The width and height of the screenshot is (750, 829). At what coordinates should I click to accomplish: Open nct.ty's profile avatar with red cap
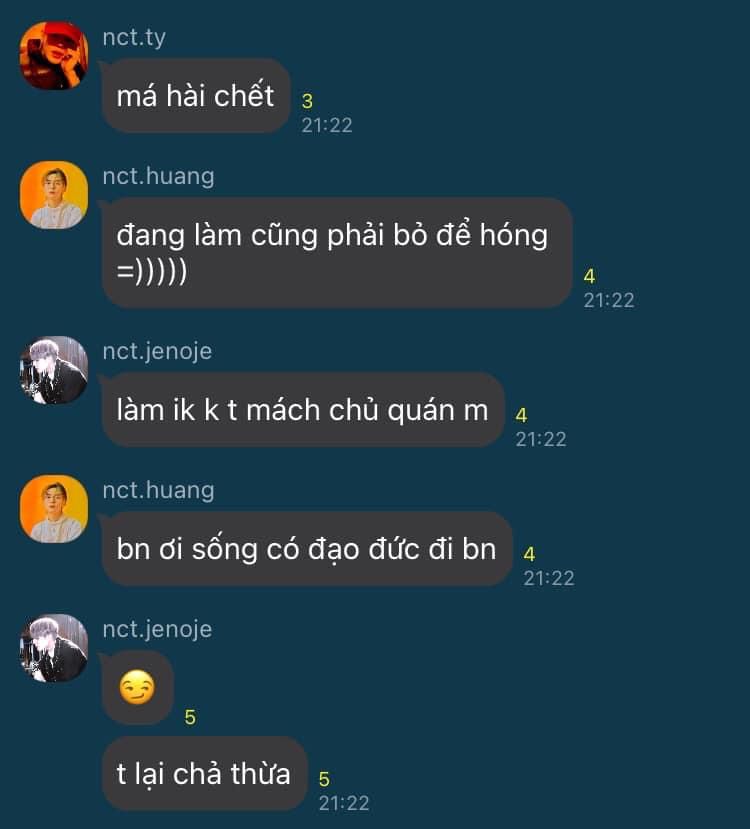tap(54, 56)
